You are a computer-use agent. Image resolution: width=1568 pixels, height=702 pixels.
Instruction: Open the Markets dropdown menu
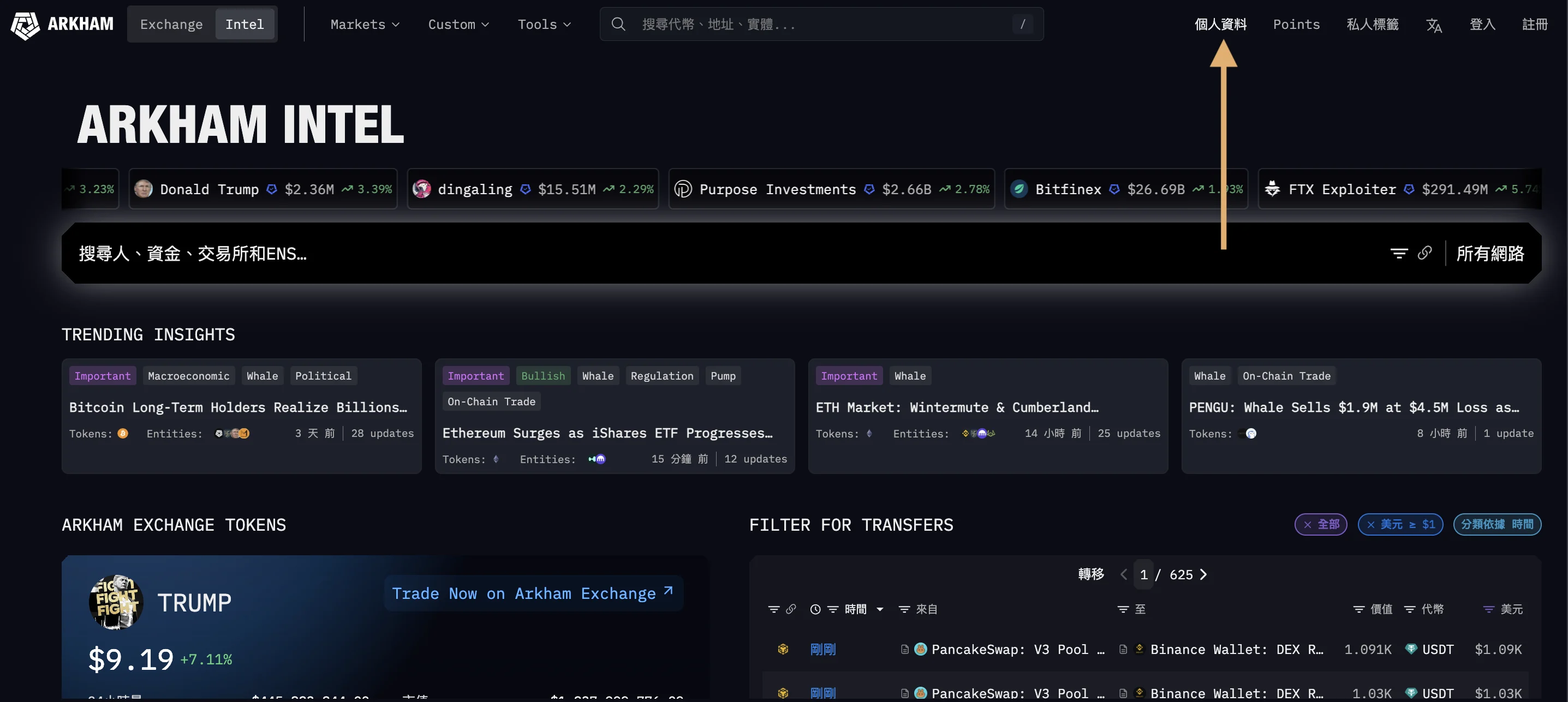coord(365,25)
